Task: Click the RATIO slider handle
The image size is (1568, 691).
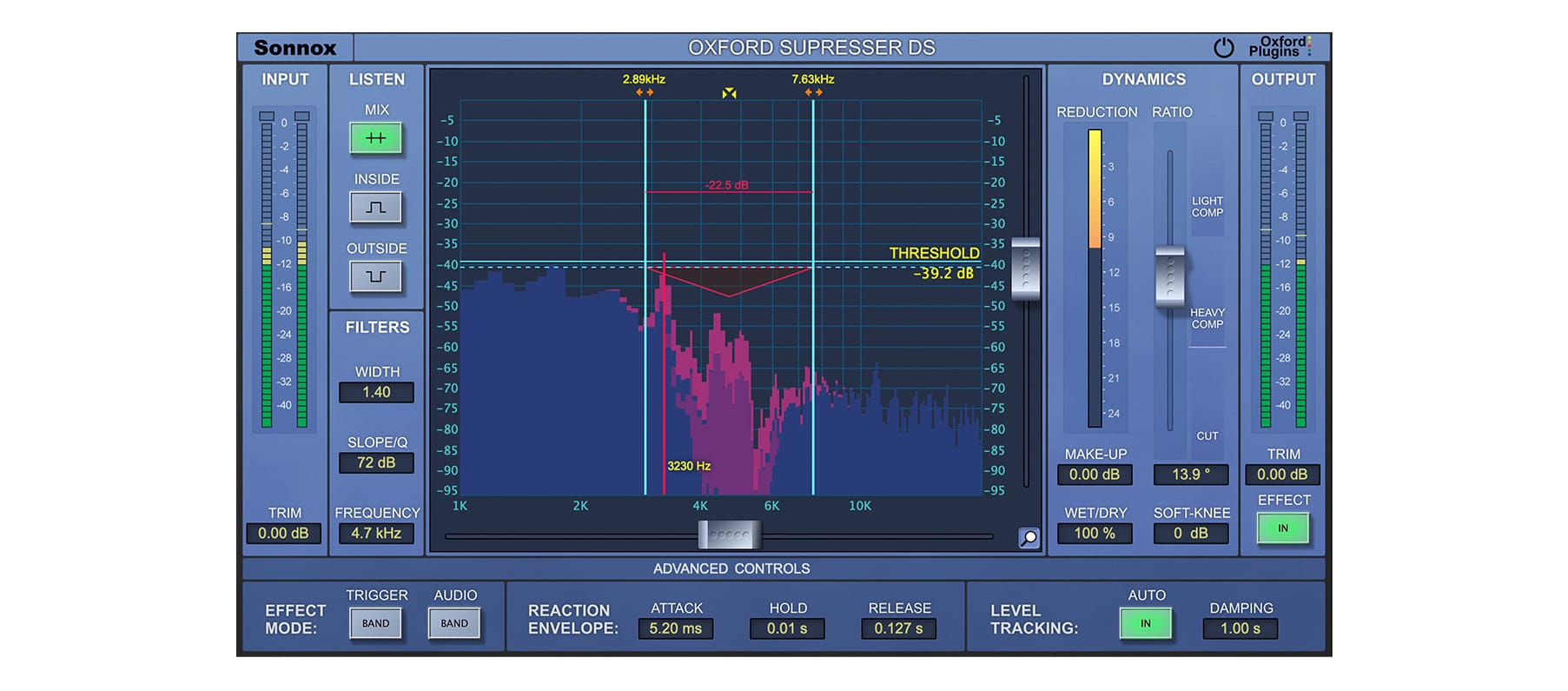Action: click(1170, 276)
